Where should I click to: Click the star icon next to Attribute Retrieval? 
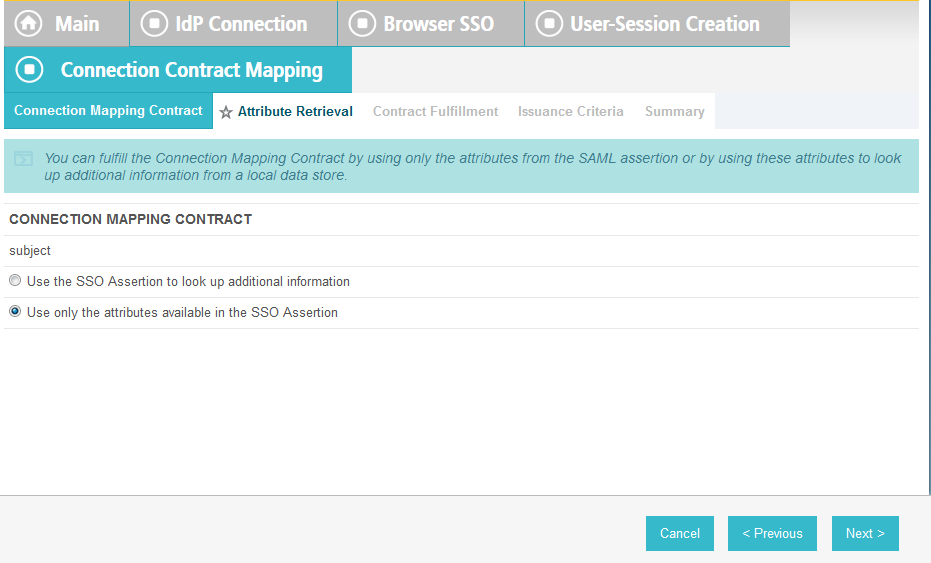click(x=226, y=112)
